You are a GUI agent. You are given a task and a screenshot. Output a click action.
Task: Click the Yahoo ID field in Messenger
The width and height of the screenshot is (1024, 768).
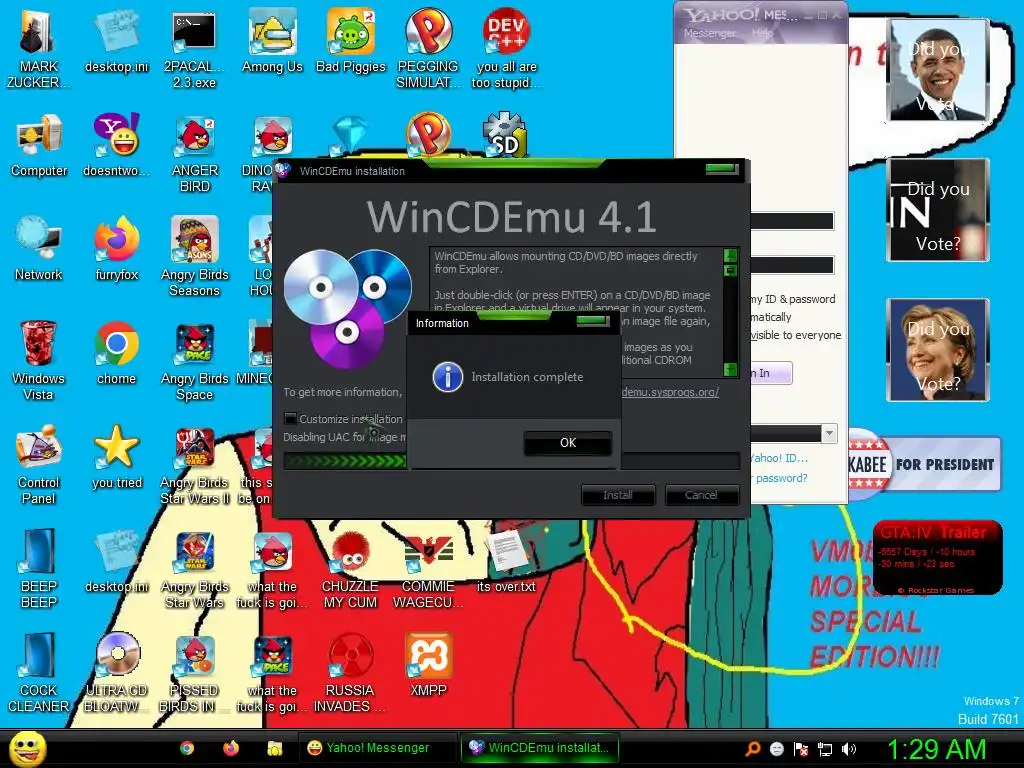(x=792, y=221)
